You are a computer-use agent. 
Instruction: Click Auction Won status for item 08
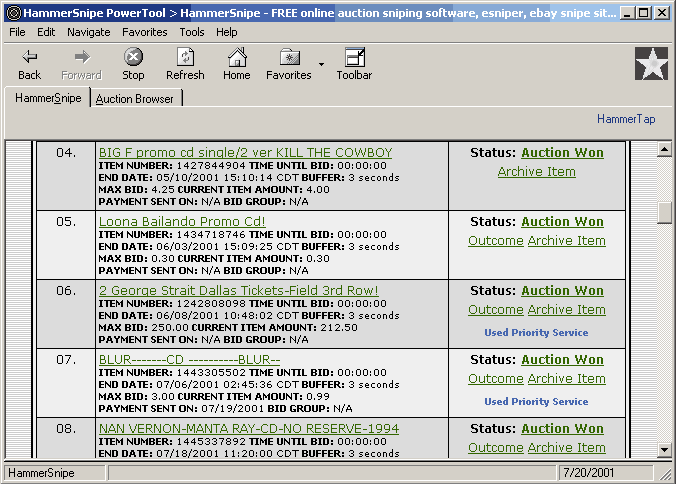562,429
